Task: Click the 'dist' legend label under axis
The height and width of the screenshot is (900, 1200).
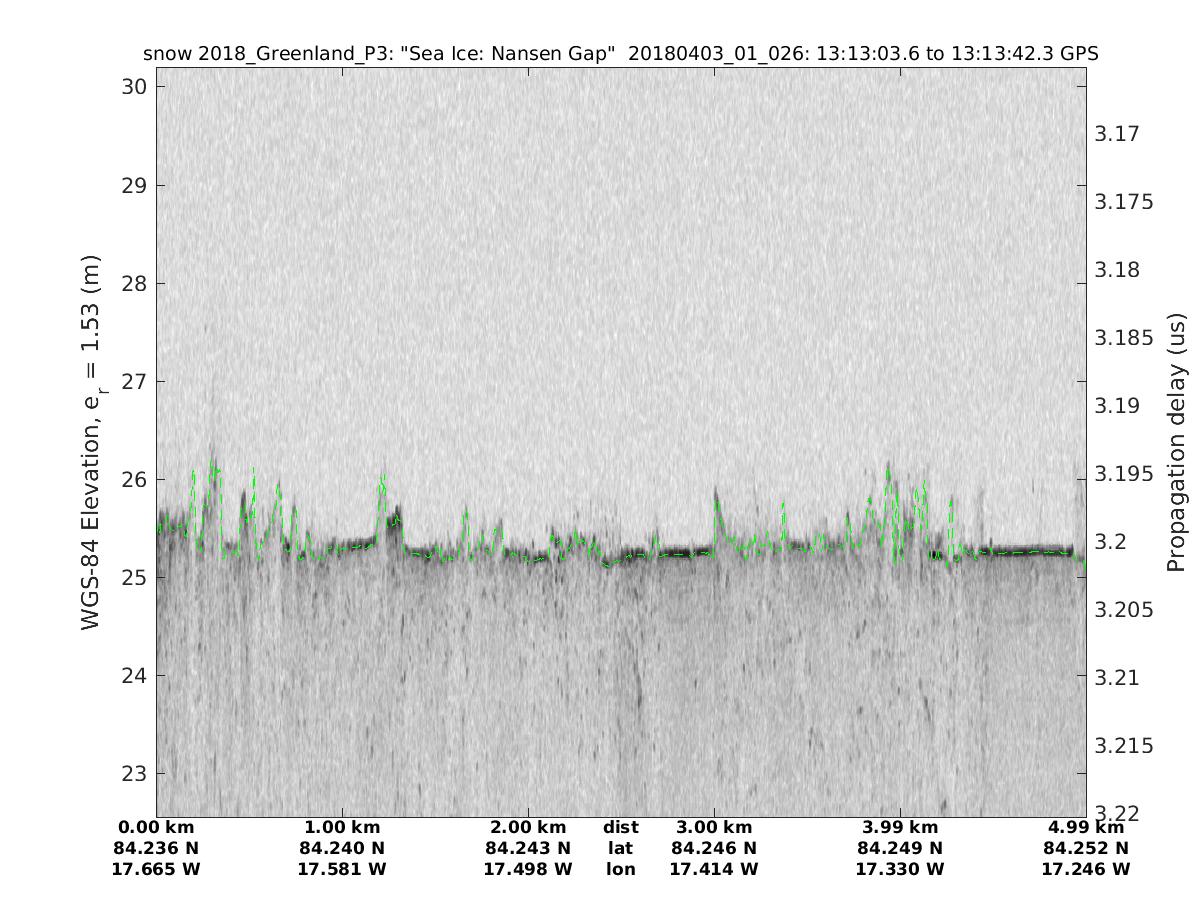Action: 620,828
